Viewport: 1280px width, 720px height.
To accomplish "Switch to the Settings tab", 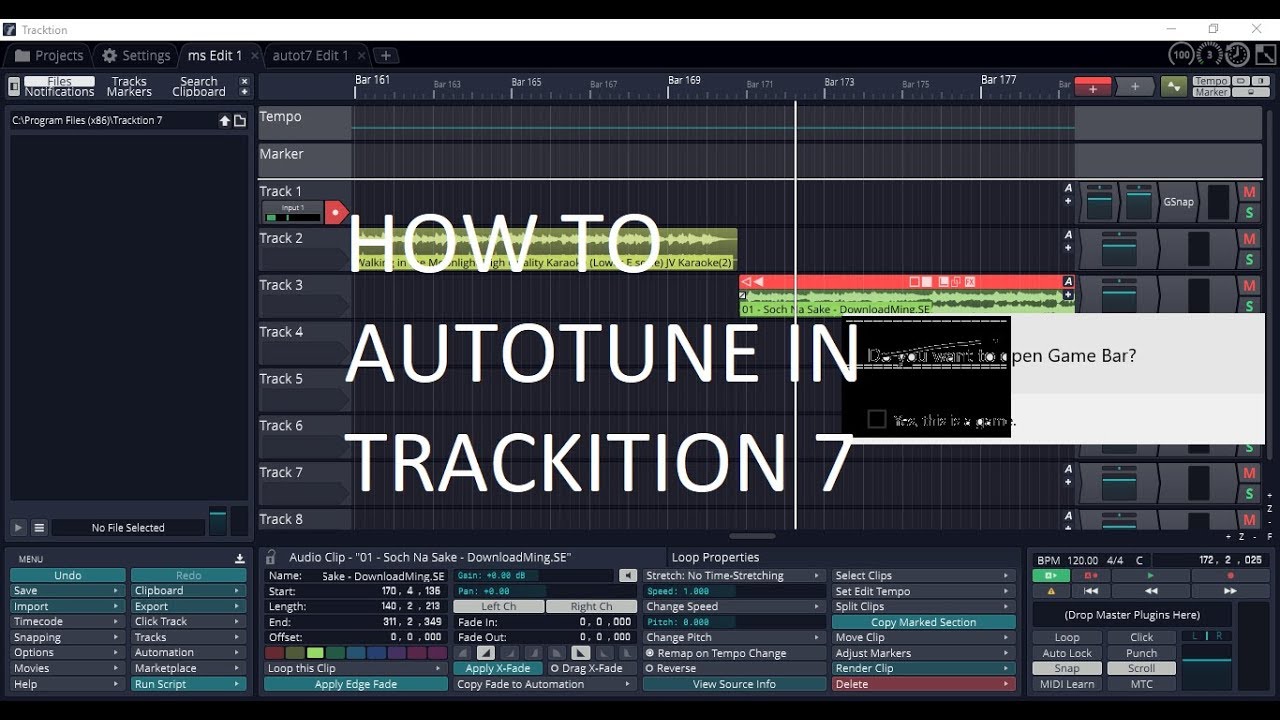I will tap(135, 56).
